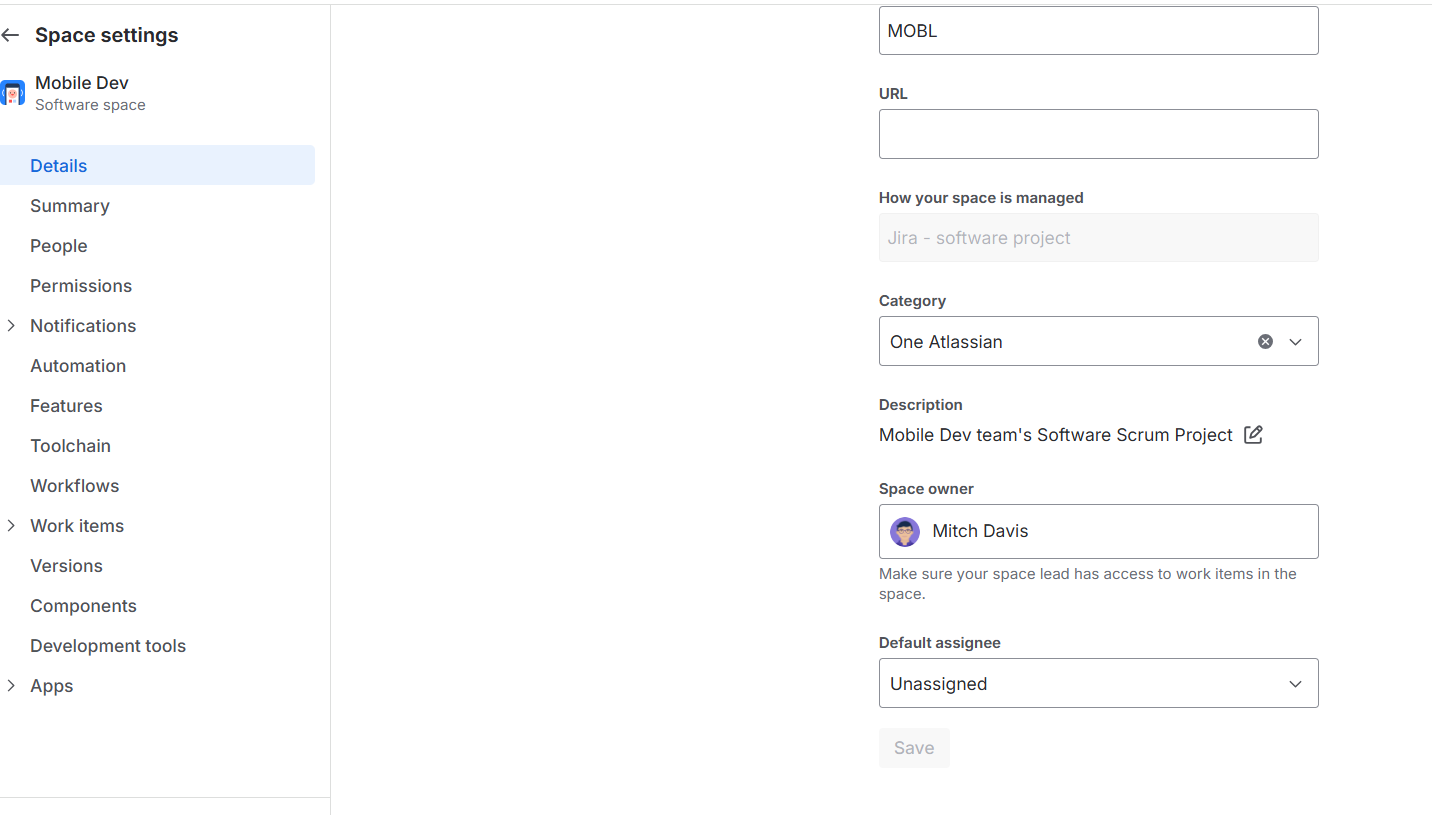
Task: Click the back arrow beside Space settings
Action: [x=10, y=35]
